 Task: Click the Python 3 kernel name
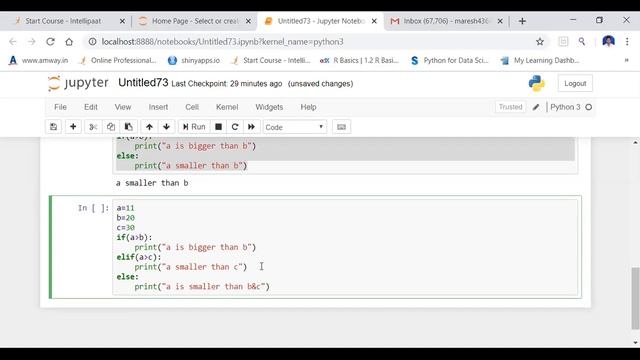[565, 107]
